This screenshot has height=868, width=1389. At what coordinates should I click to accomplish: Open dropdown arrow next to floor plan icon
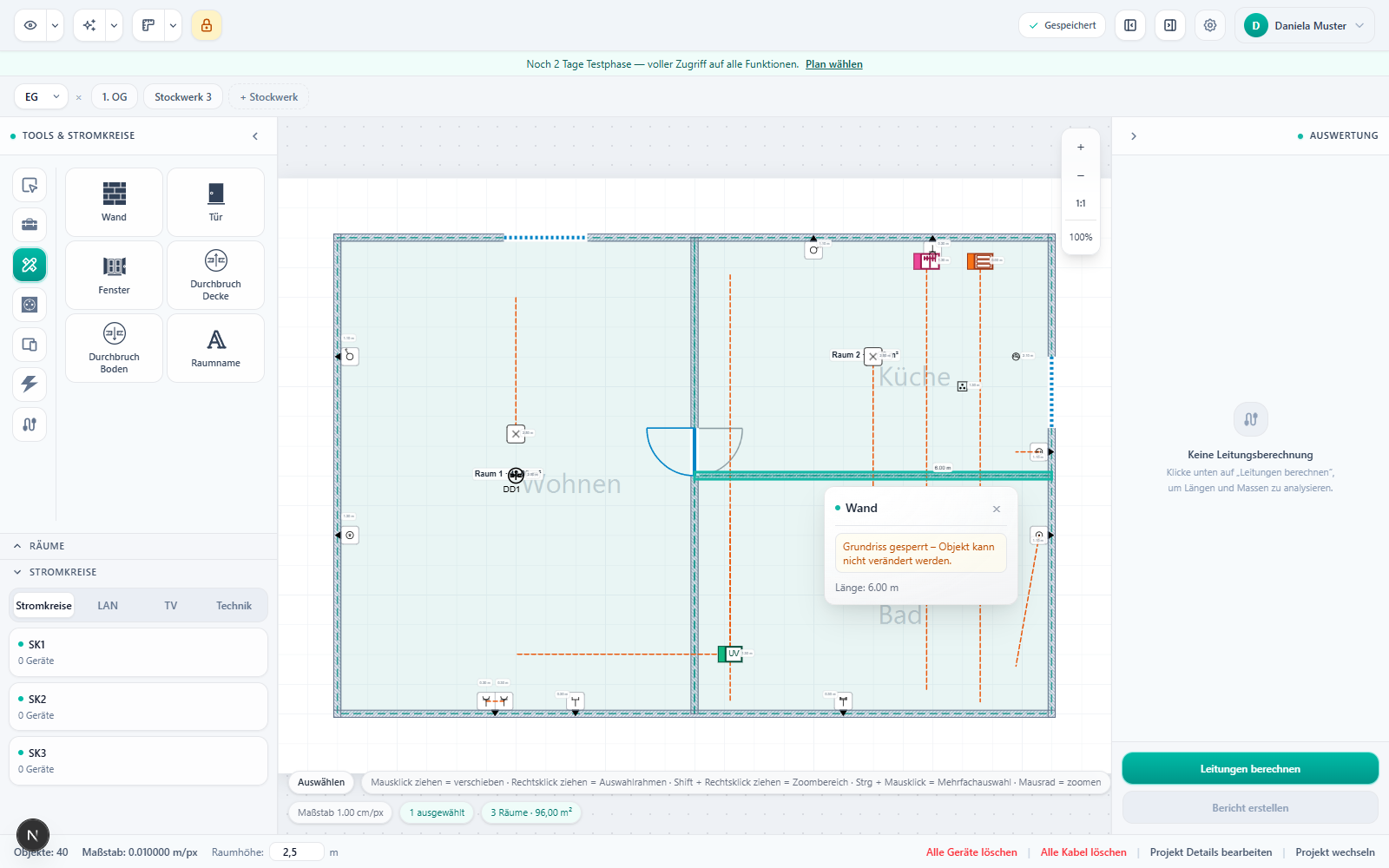click(173, 25)
